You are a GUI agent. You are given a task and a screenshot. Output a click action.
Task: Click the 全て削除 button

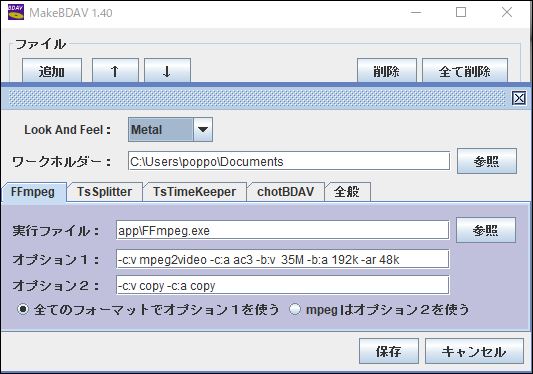pos(465,71)
